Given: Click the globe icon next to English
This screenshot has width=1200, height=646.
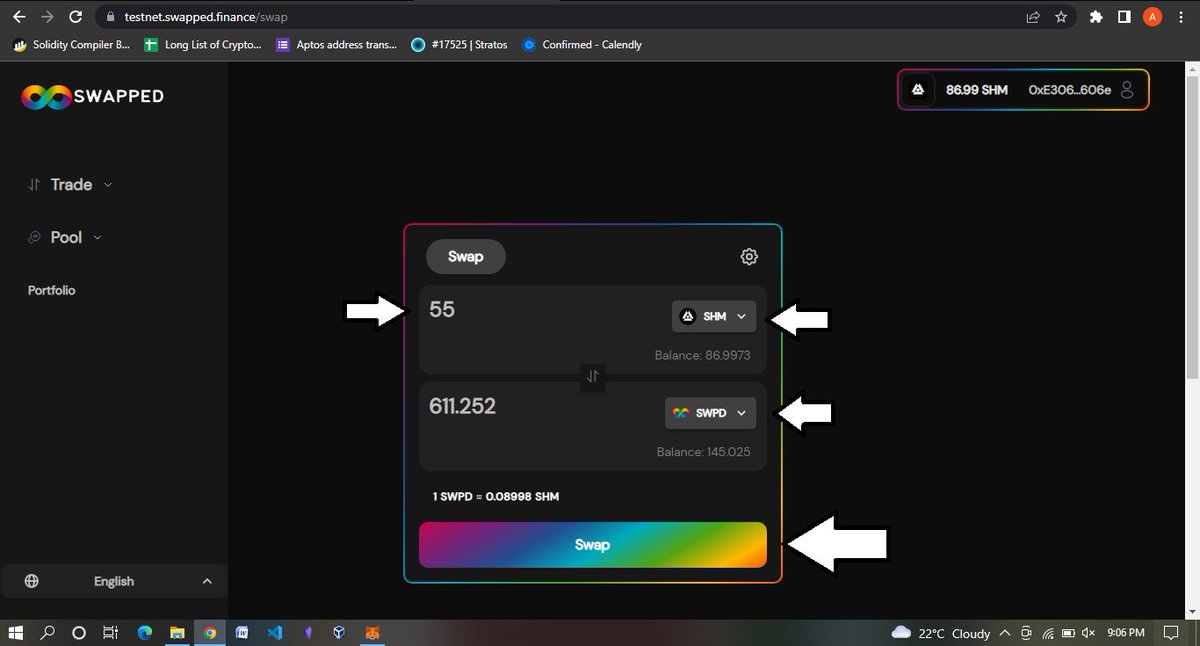Looking at the screenshot, I should click(32, 581).
